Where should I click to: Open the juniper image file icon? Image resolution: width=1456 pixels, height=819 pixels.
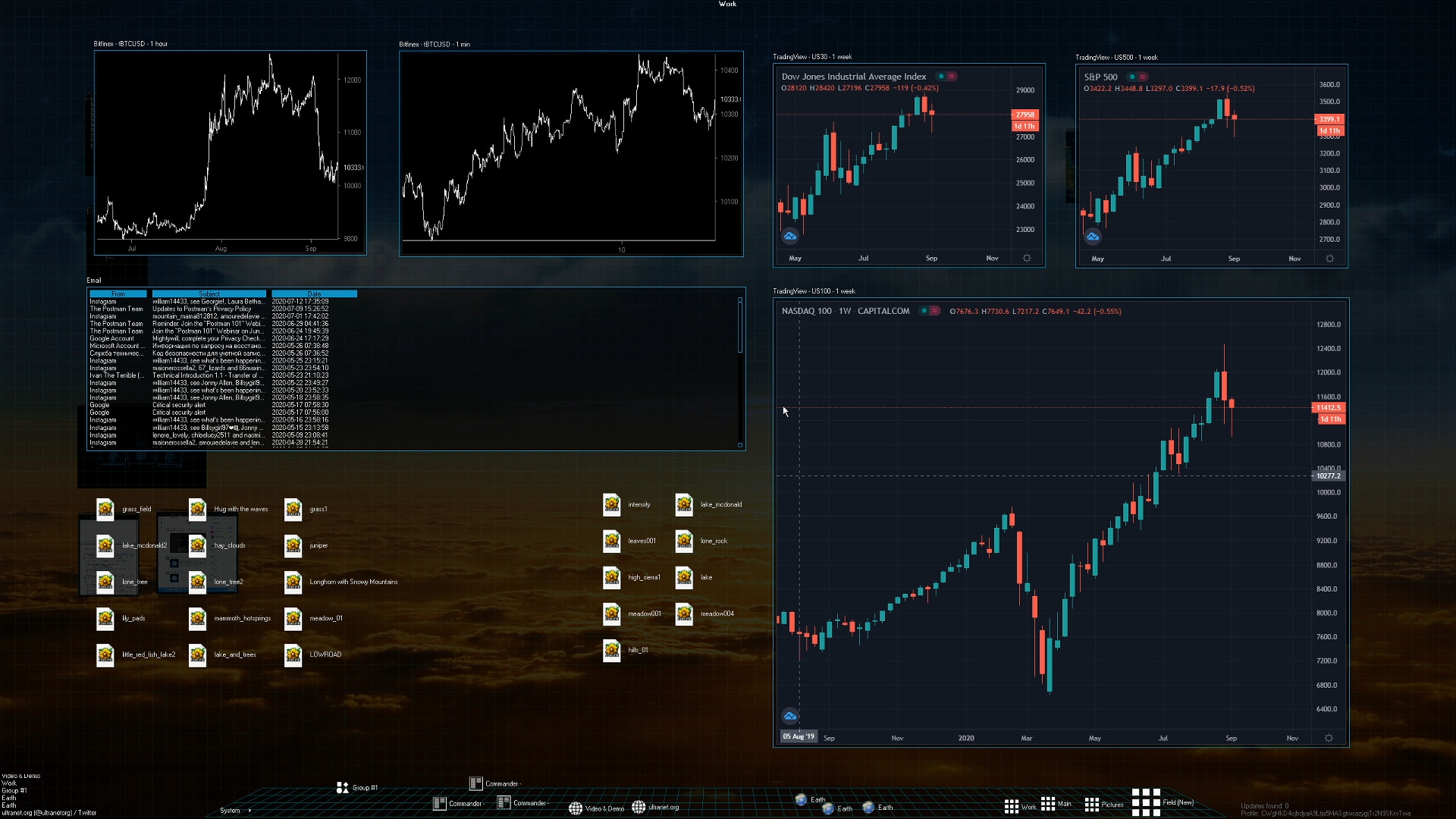(x=293, y=545)
